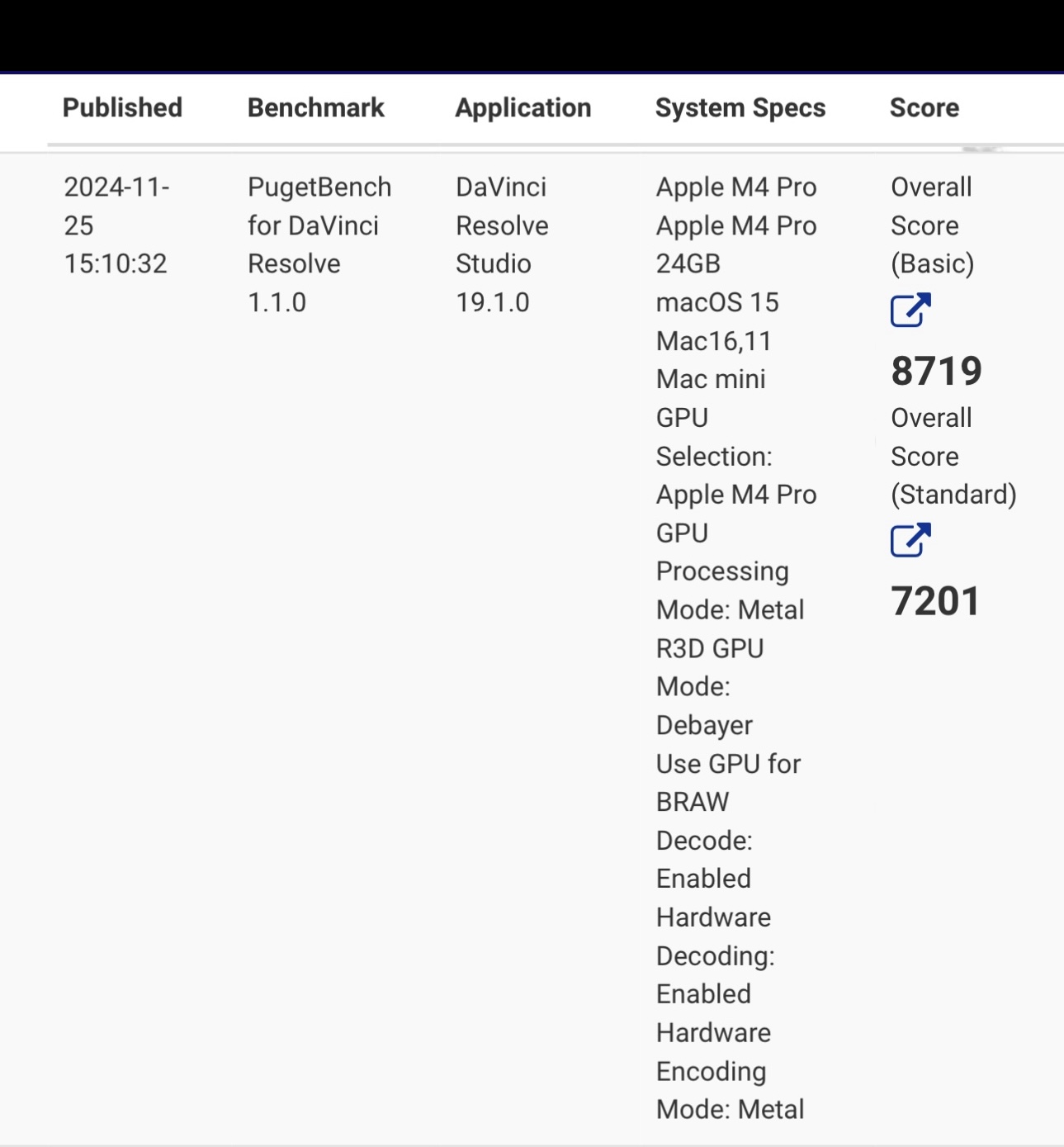Viewport: 1064px width, 1147px height.
Task: Click the 'Decoding:' spec line
Action: (x=716, y=956)
